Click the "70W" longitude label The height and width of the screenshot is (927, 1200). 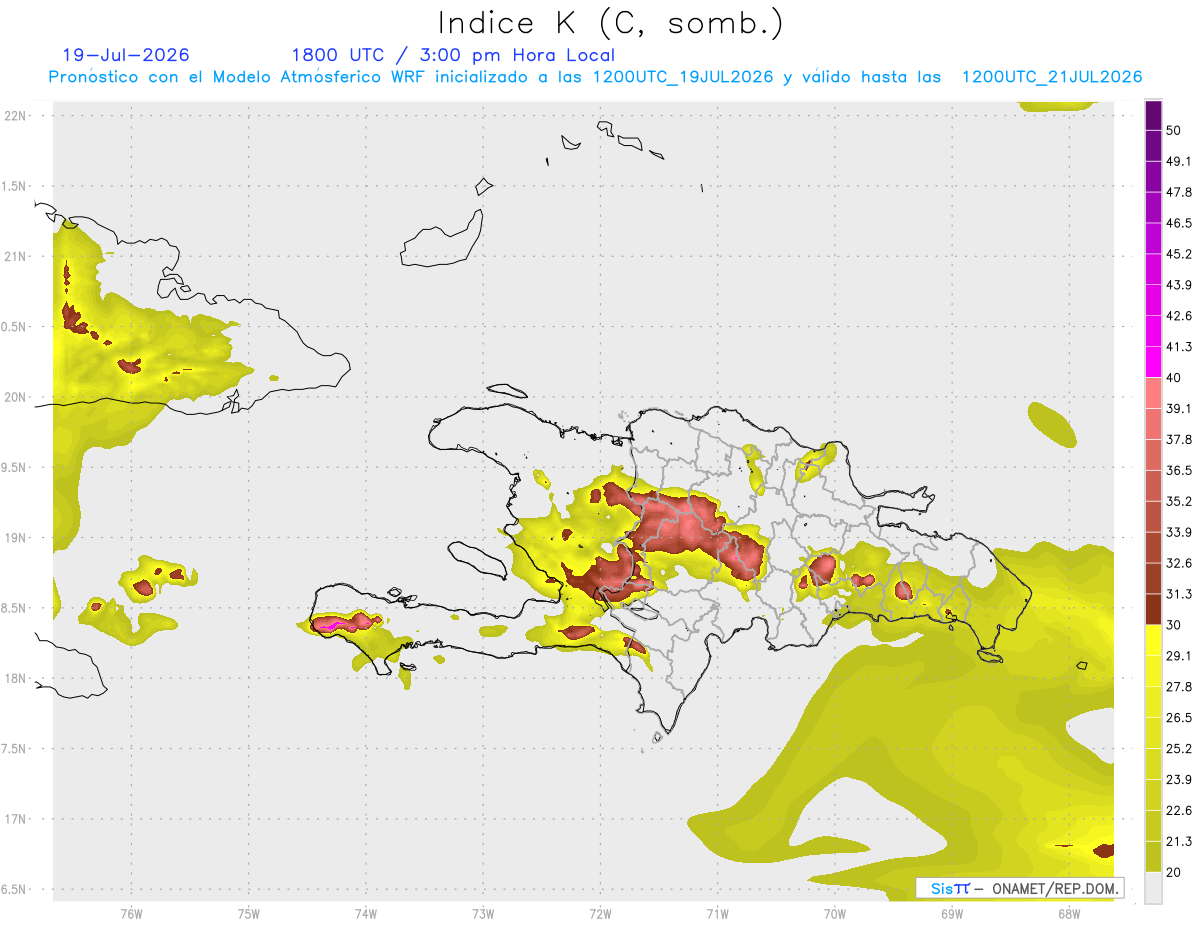[x=835, y=913]
